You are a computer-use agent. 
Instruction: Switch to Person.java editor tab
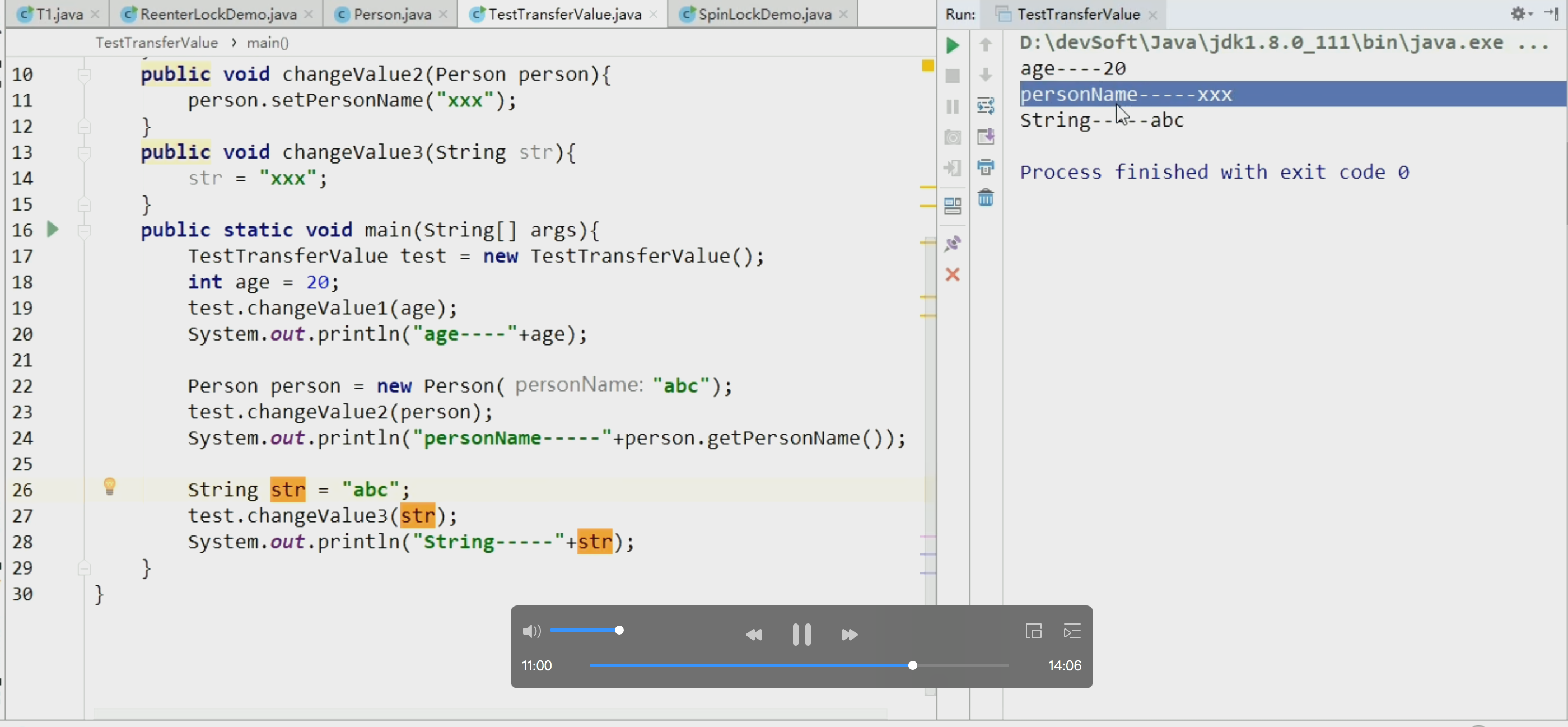pos(391,14)
